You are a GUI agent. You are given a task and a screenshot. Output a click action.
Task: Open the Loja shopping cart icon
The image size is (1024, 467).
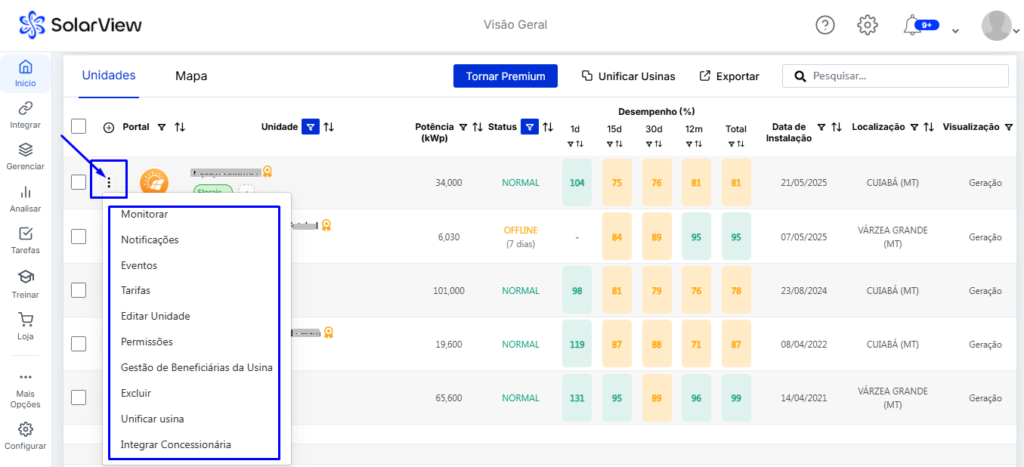point(25,320)
